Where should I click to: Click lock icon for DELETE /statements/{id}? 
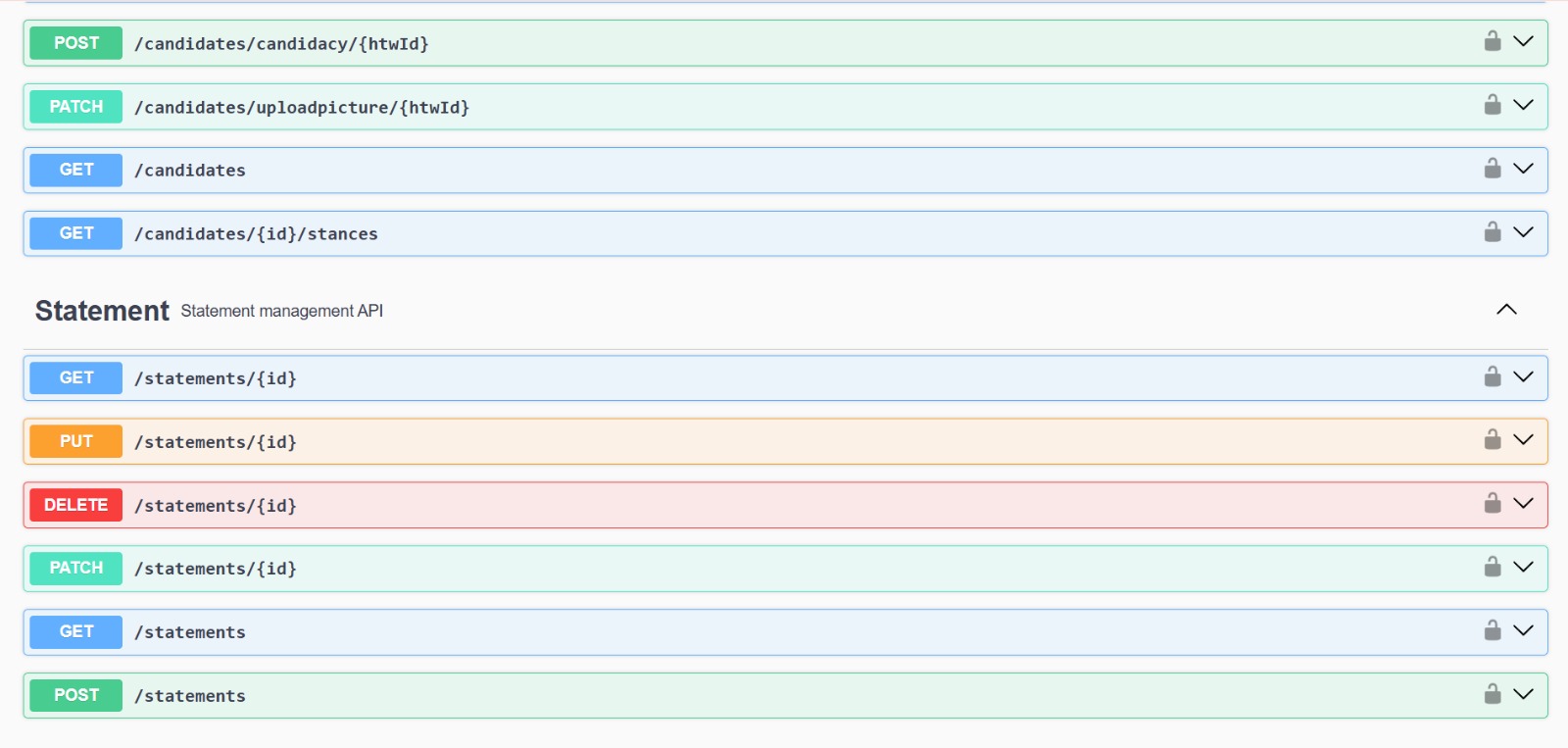[1493, 504]
